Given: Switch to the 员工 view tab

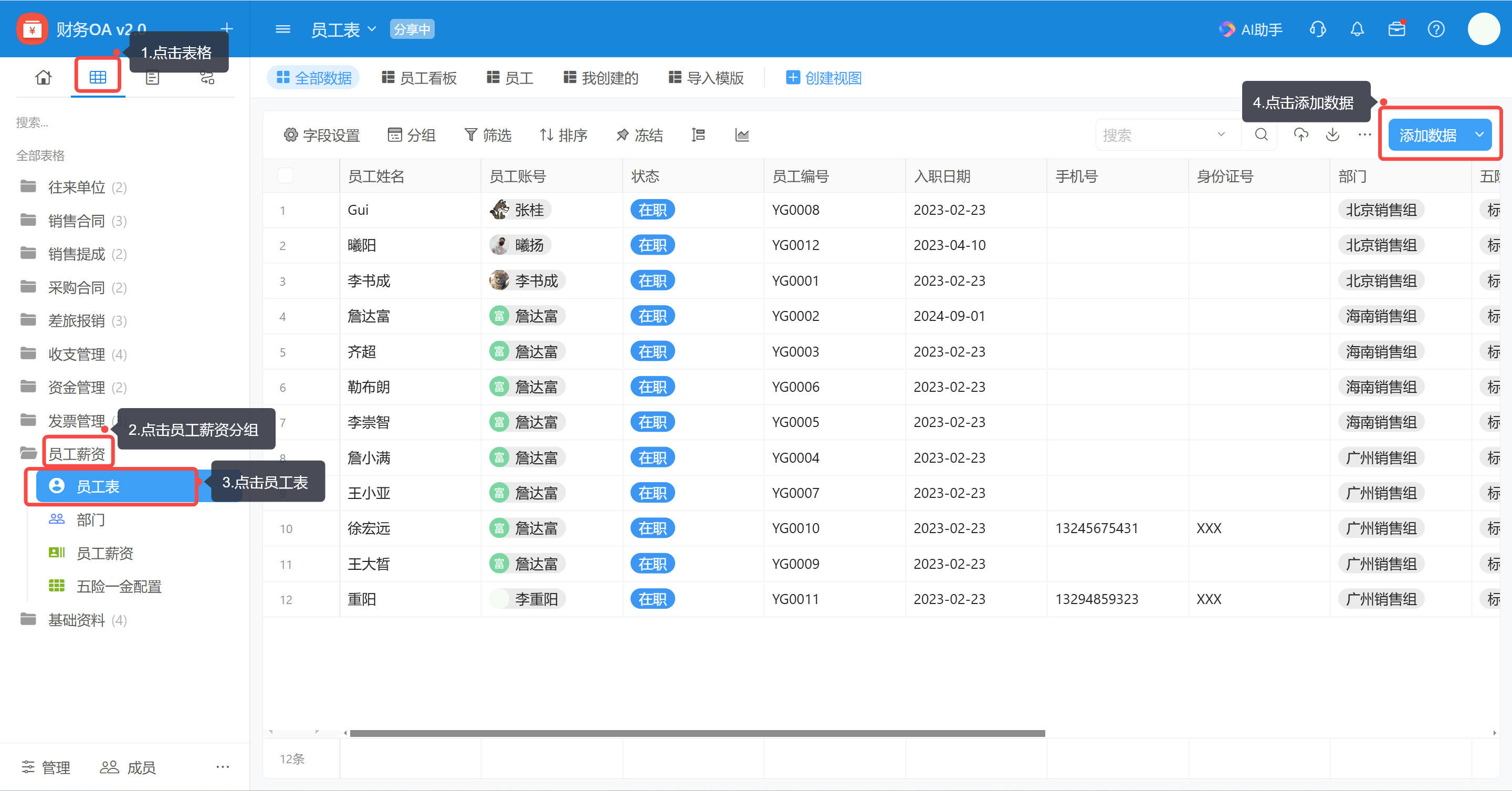Looking at the screenshot, I should (x=510, y=78).
